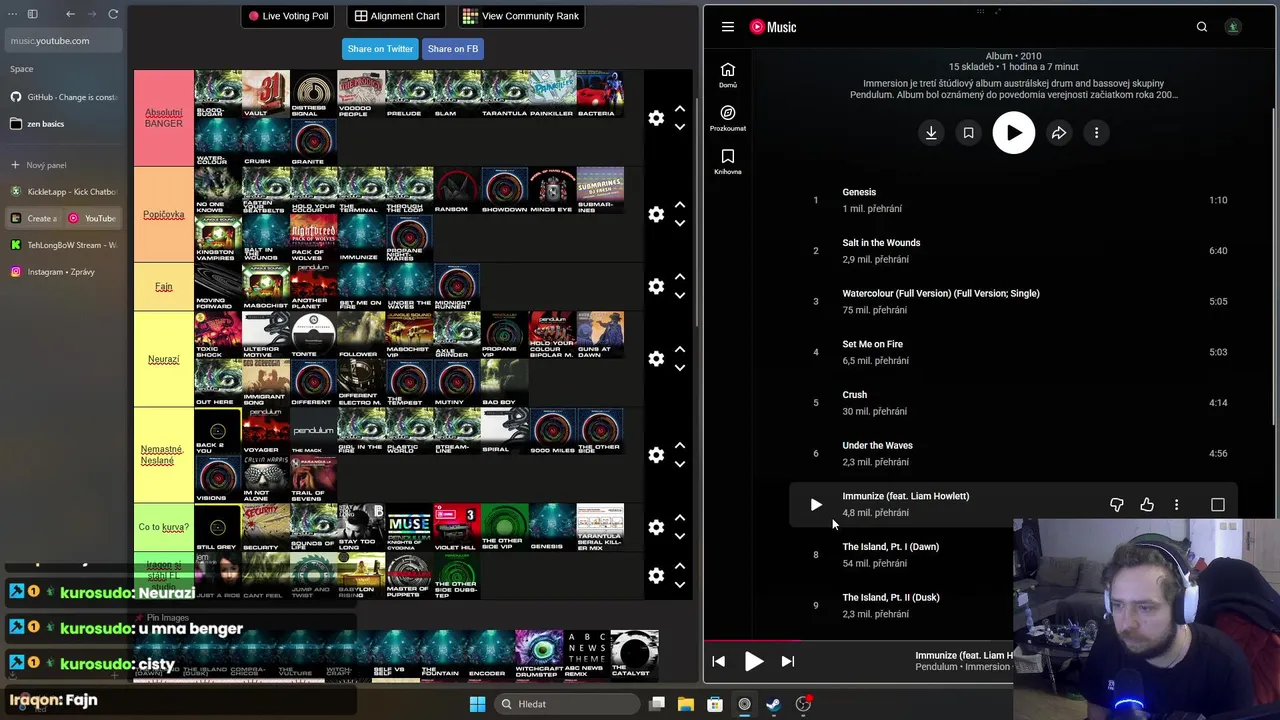Move Nemastné, Neslané tier down arrow
Image resolution: width=1280 pixels, height=720 pixels.
point(680,463)
